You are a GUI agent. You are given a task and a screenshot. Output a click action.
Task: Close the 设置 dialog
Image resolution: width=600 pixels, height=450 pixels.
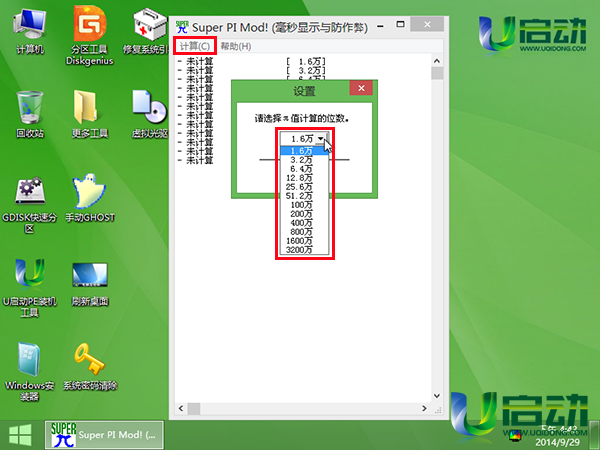[361, 88]
